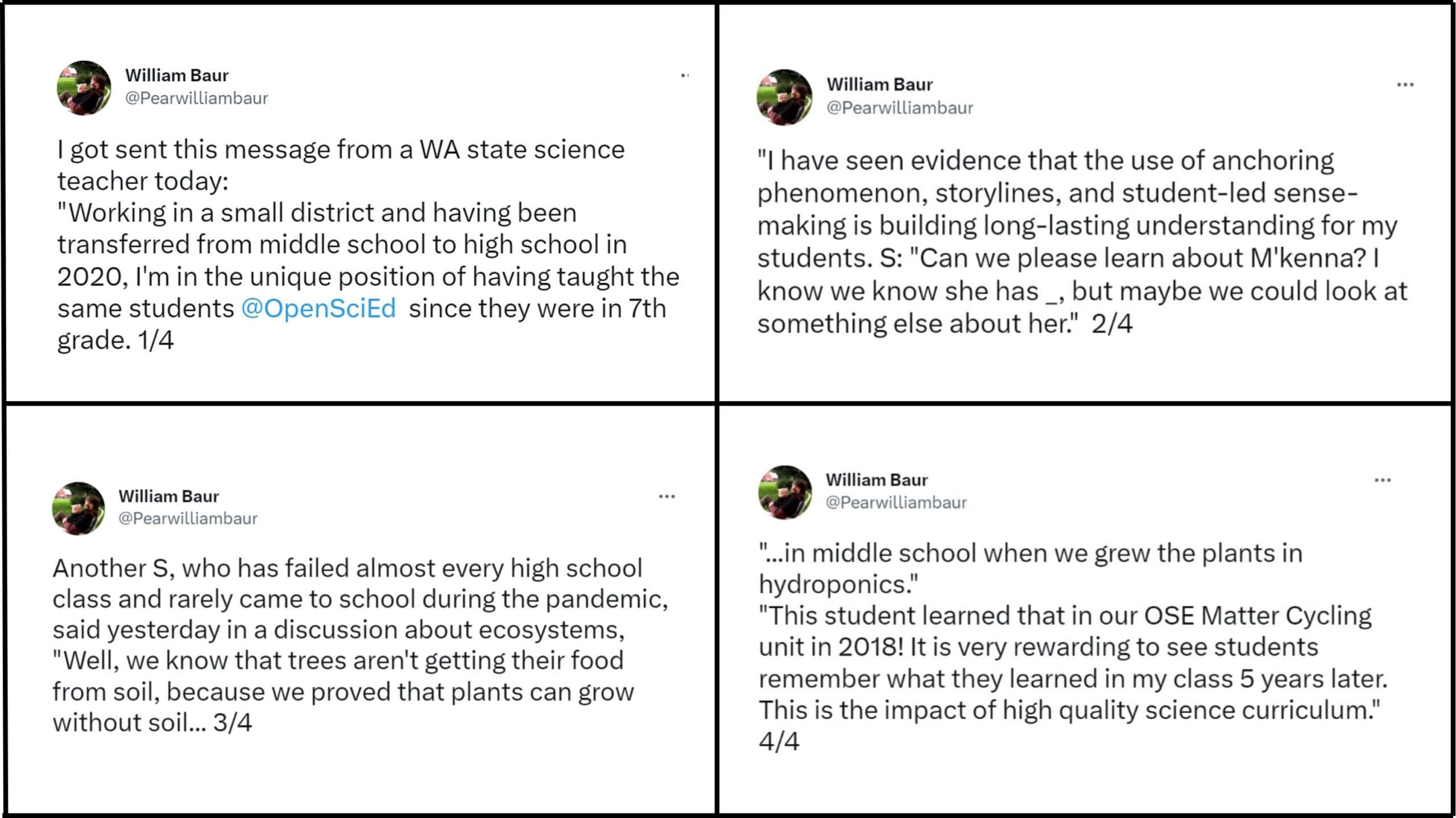Click @Pearwilliambaur handle on tweet 1/4
The height and width of the screenshot is (818, 1456).
[196, 98]
